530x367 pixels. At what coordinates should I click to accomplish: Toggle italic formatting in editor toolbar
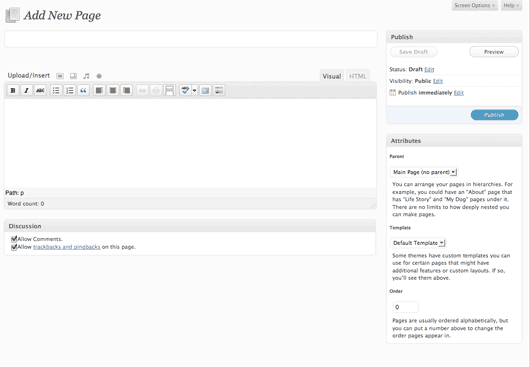(x=26, y=90)
